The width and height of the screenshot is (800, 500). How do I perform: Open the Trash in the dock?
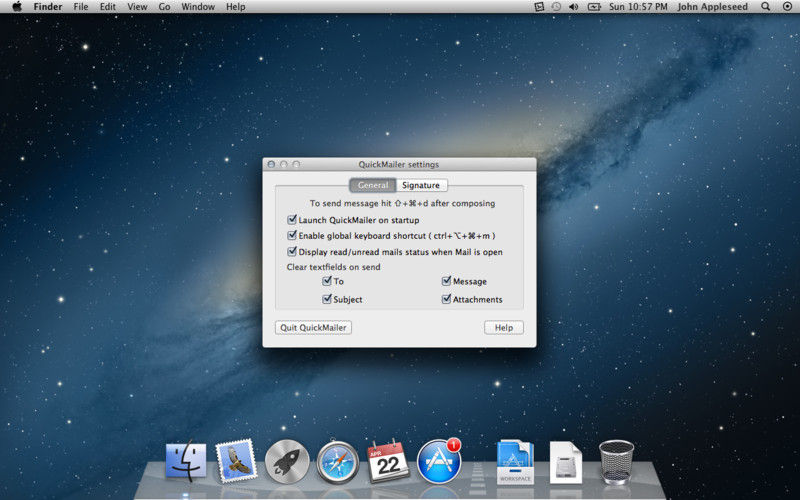(616, 462)
